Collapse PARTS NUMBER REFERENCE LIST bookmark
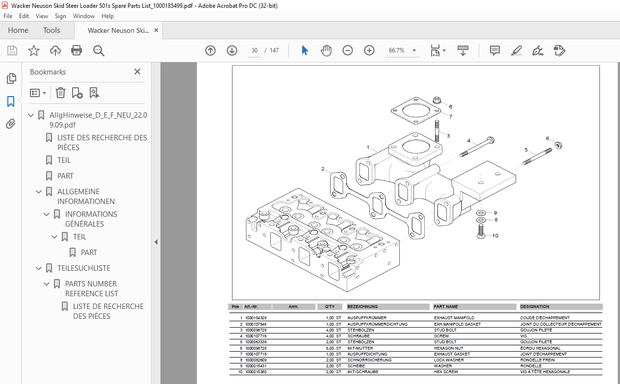The height and width of the screenshot is (384, 620). [x=47, y=284]
